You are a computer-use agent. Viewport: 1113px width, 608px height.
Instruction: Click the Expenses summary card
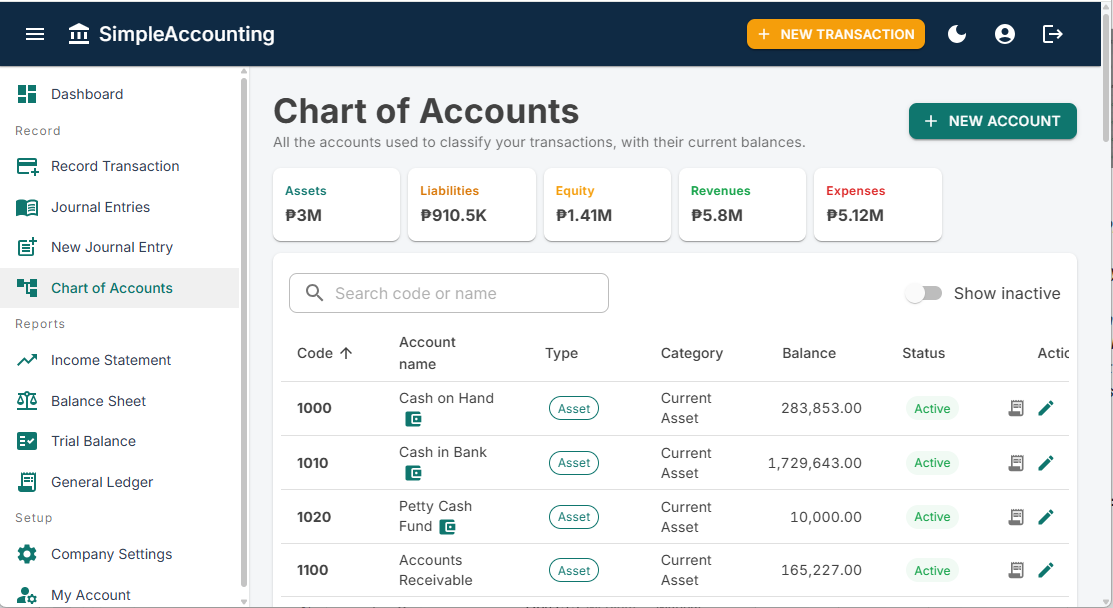[877, 204]
